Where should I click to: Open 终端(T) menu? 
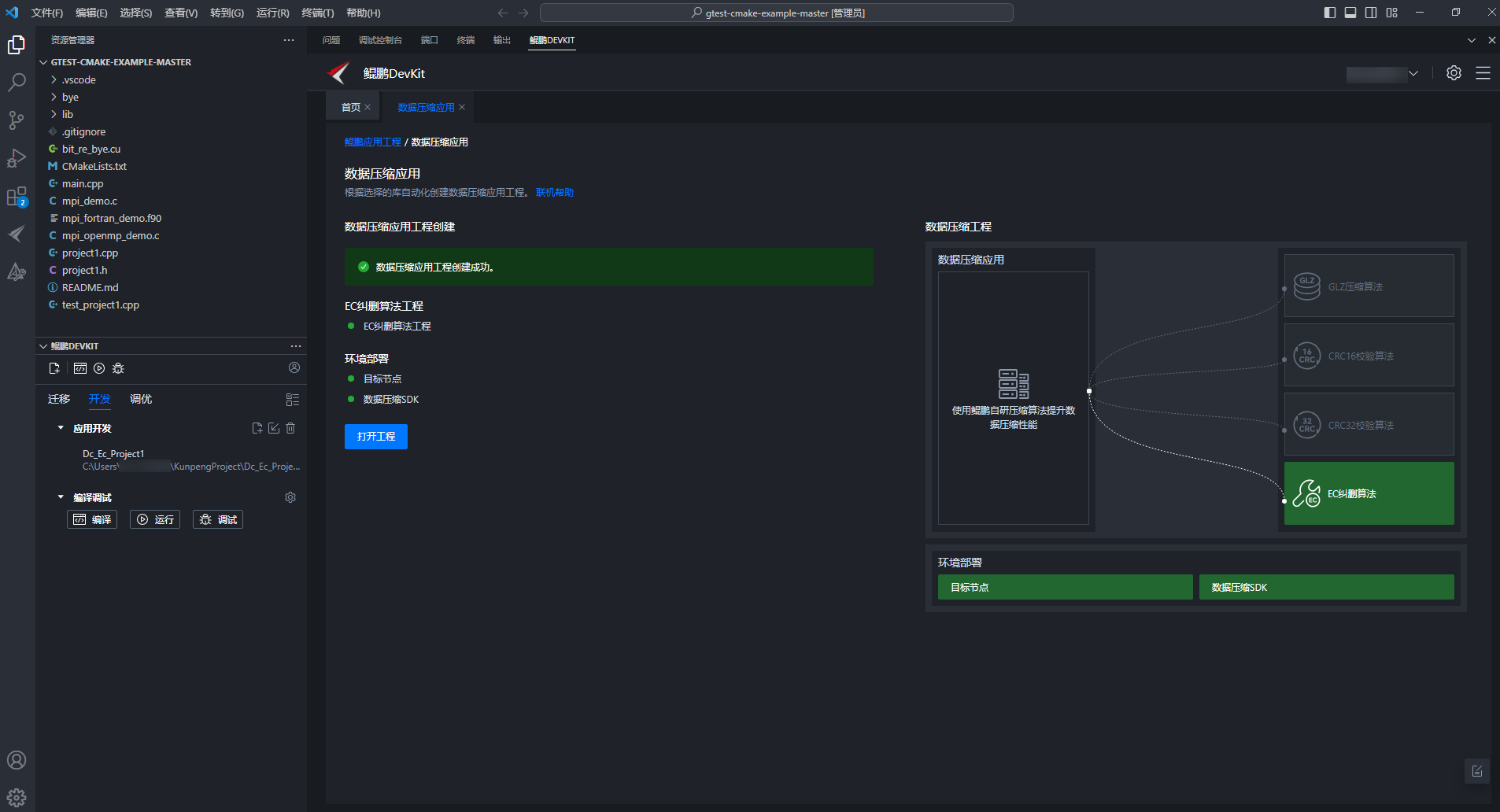(318, 13)
